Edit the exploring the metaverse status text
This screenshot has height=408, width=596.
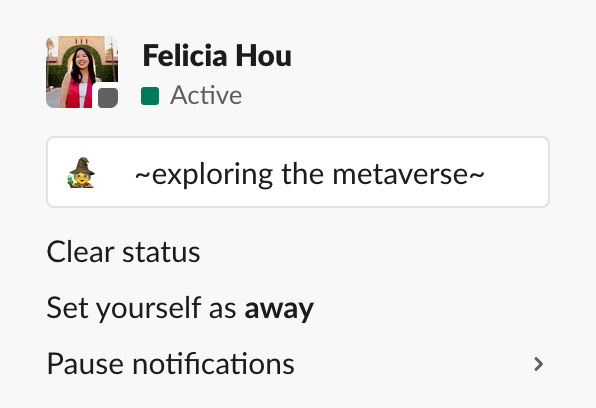pyautogui.click(x=310, y=175)
